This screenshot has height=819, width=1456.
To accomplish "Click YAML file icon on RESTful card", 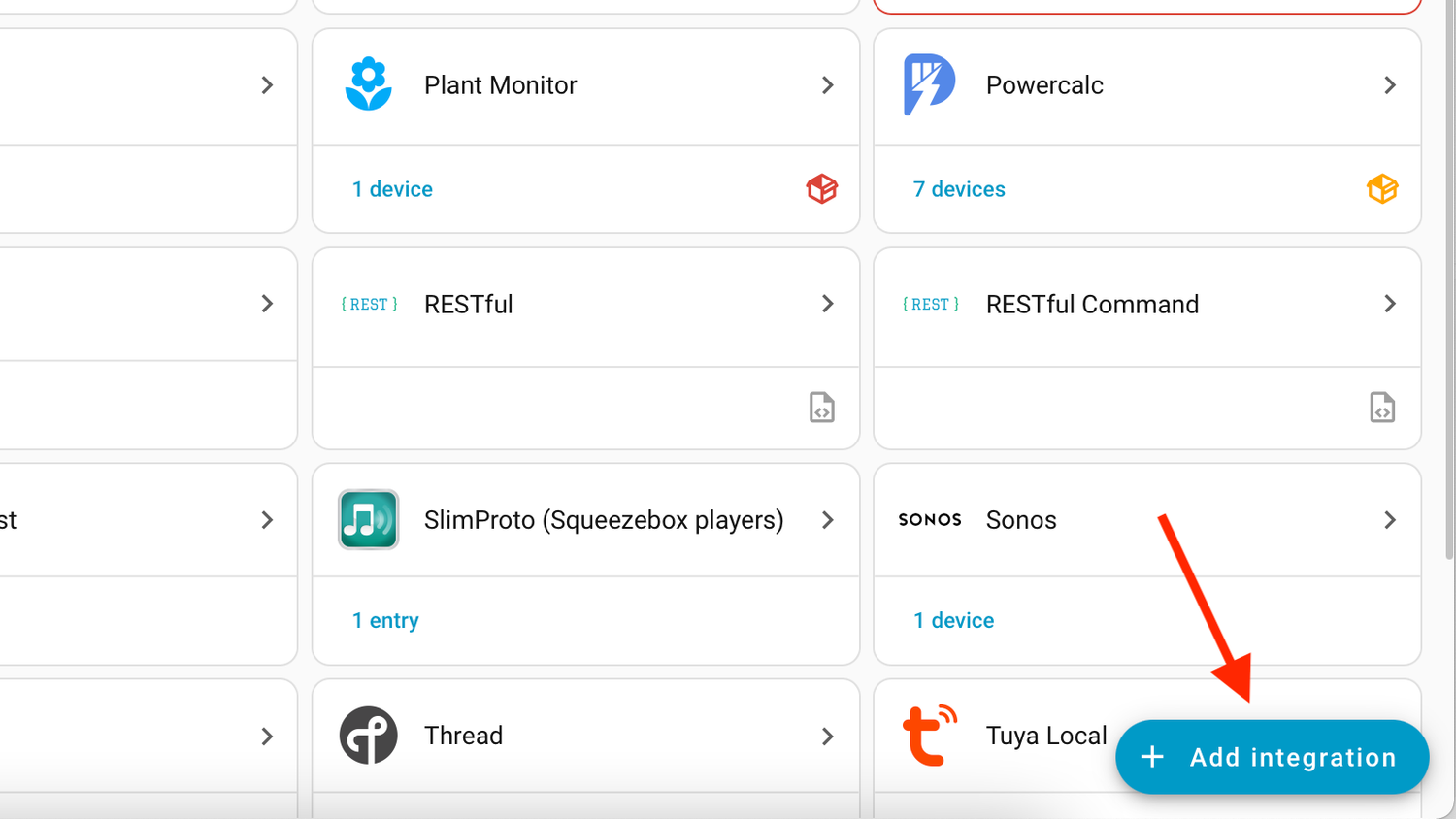I will 822,408.
